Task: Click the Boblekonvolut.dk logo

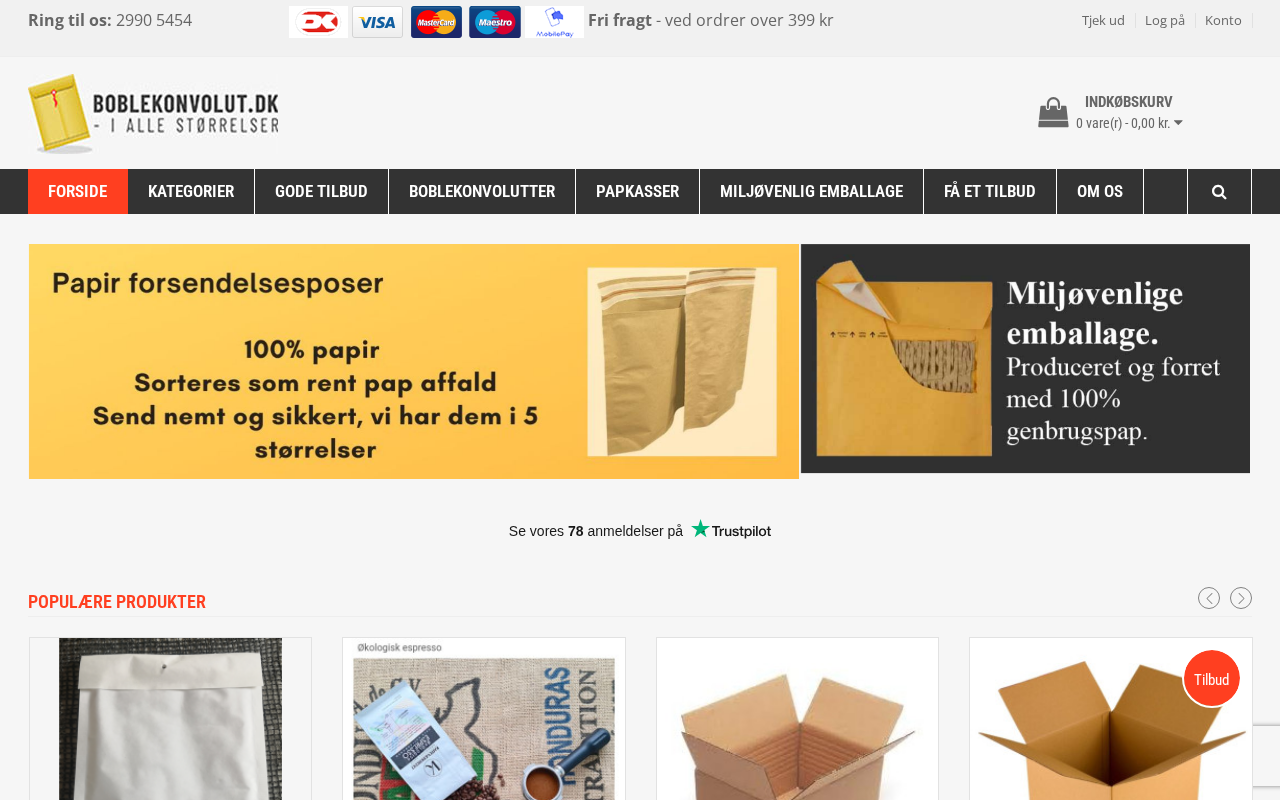Action: [153, 113]
